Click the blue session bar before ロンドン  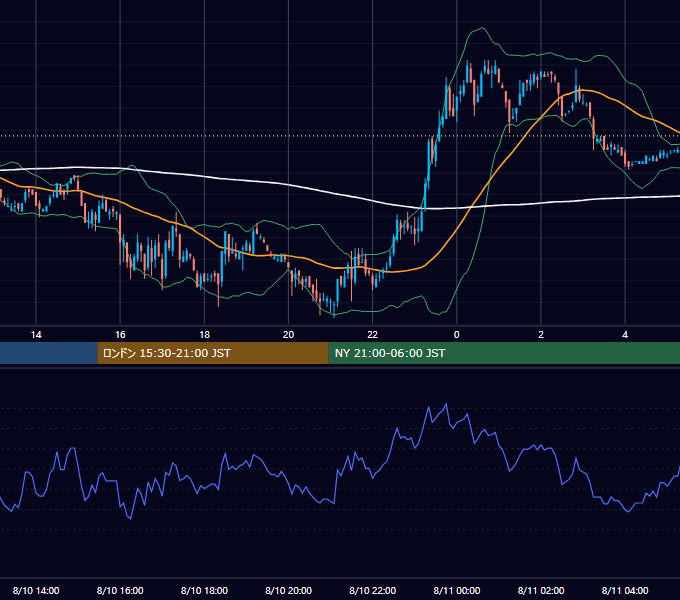point(49,353)
